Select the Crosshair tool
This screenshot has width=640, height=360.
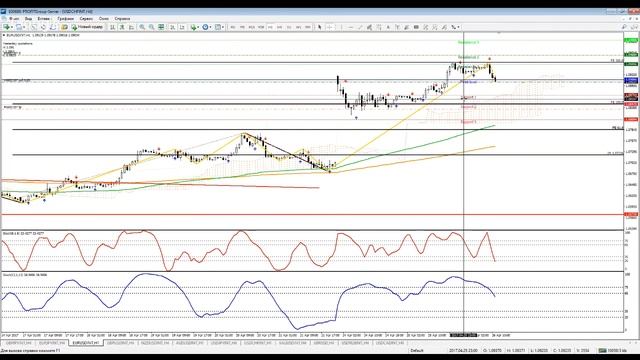330,27
